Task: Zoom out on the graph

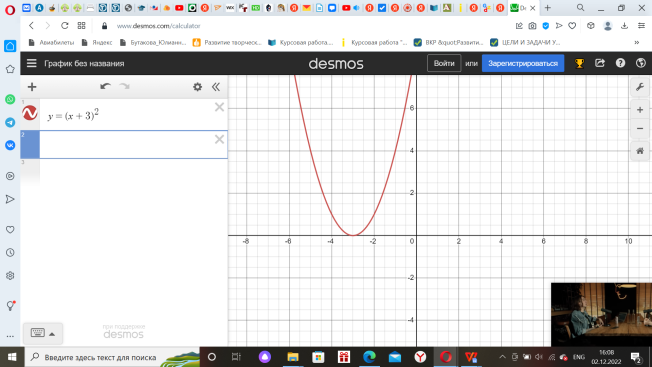Action: tap(640, 128)
